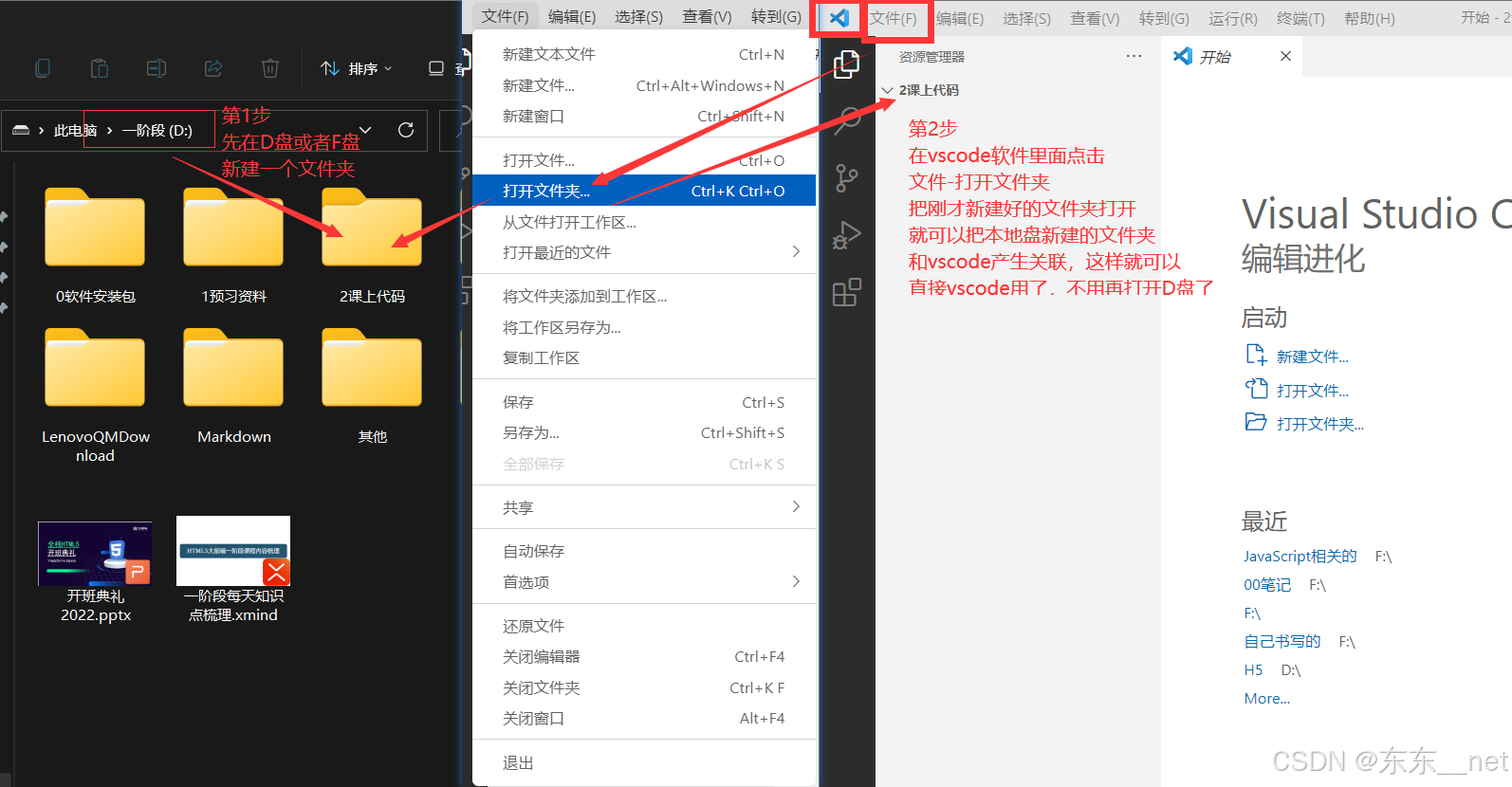
Task: Click the share icon in File Explorer toolbar
Action: pos(213,68)
